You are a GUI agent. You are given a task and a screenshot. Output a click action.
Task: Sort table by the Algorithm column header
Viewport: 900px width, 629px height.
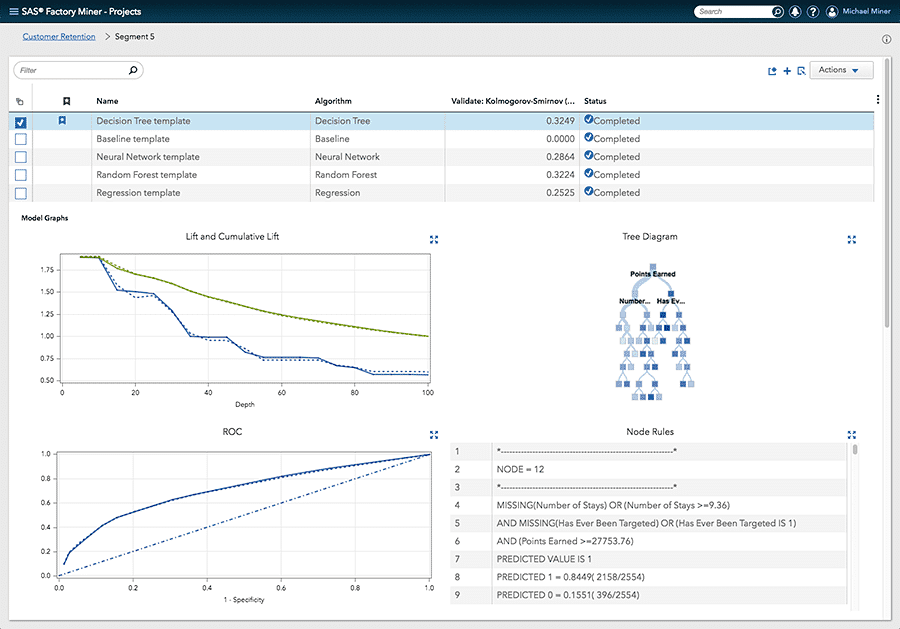pos(333,101)
